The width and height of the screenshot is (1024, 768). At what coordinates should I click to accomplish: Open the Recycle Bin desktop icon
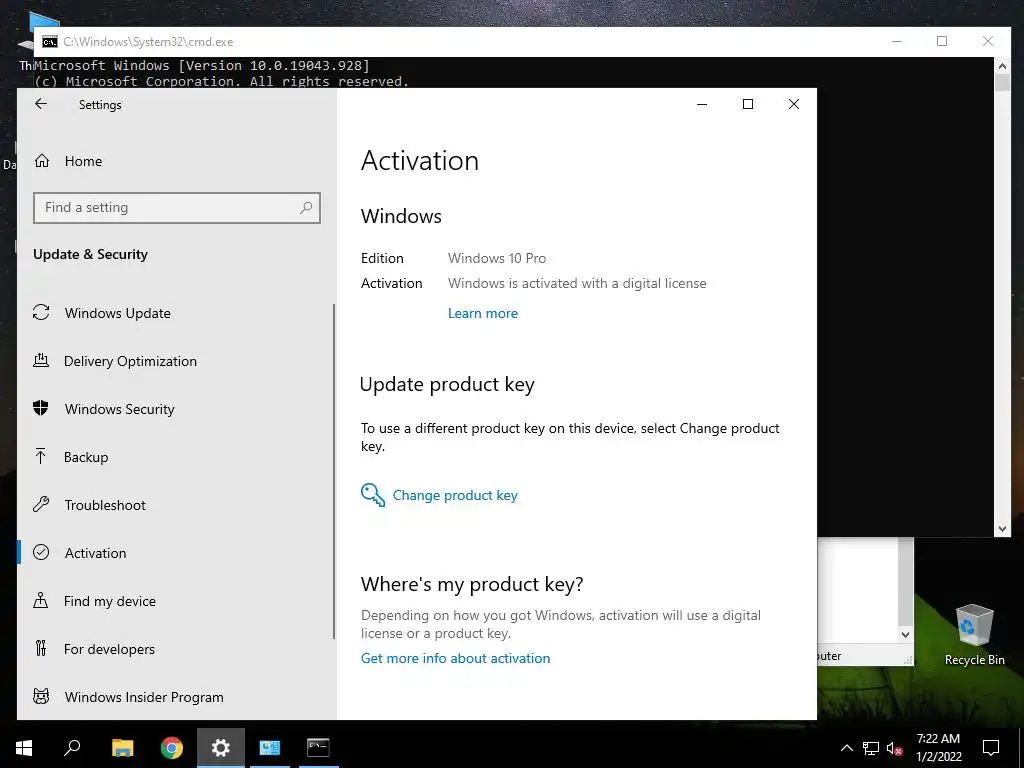click(974, 634)
